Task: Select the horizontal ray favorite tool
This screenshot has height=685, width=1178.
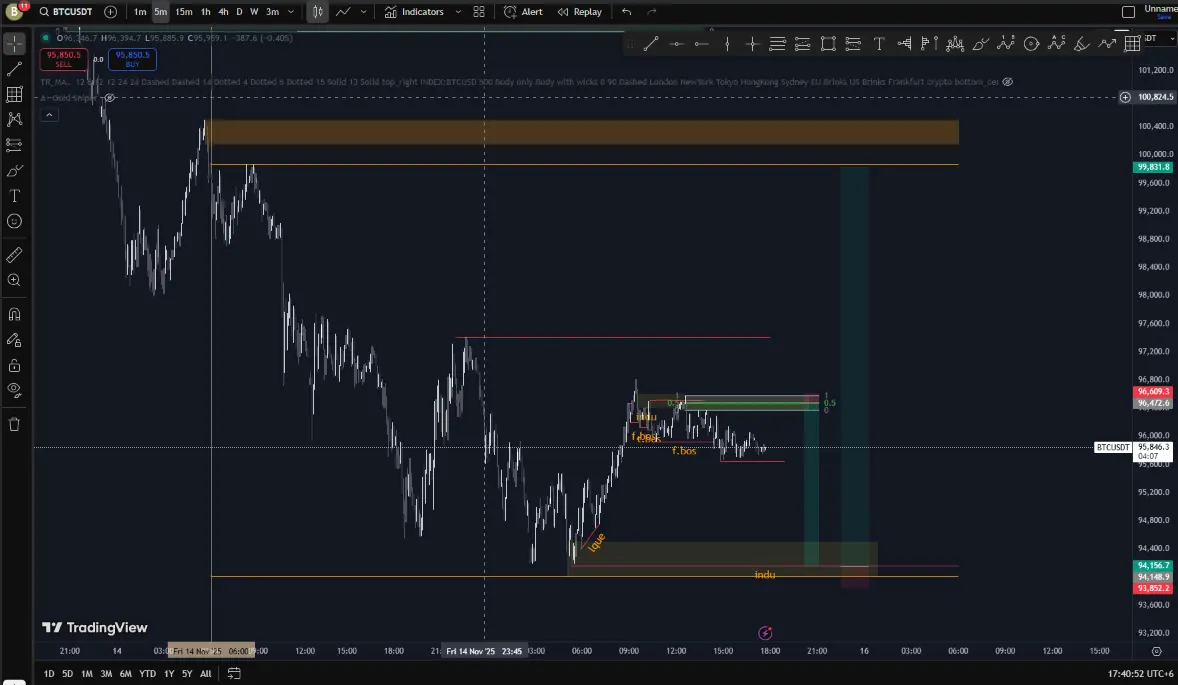Action: click(702, 44)
